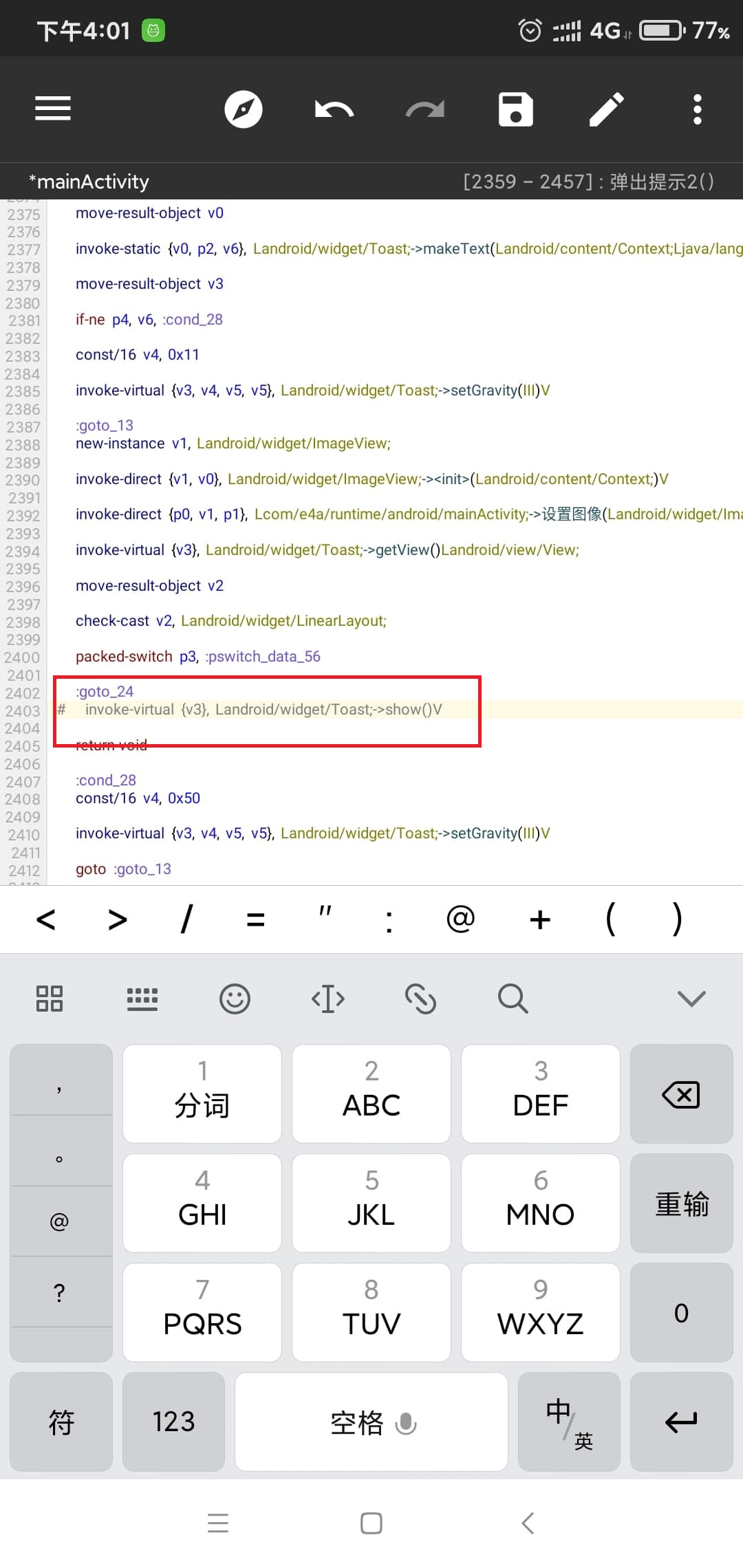This screenshot has height=1568, width=743.
Task: Tap the alarm clock status icon
Action: click(x=530, y=30)
